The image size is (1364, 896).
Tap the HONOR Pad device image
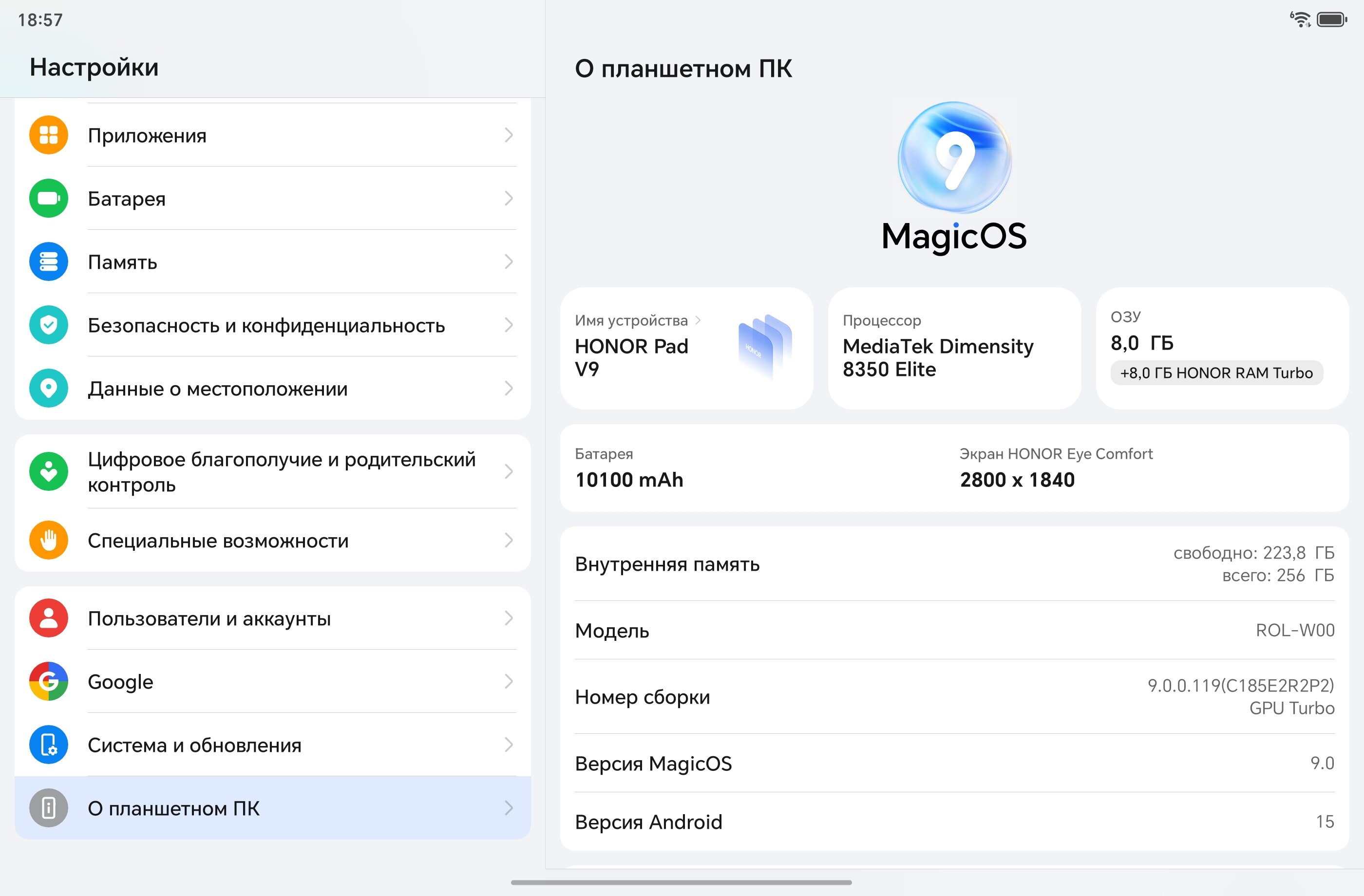[765, 347]
